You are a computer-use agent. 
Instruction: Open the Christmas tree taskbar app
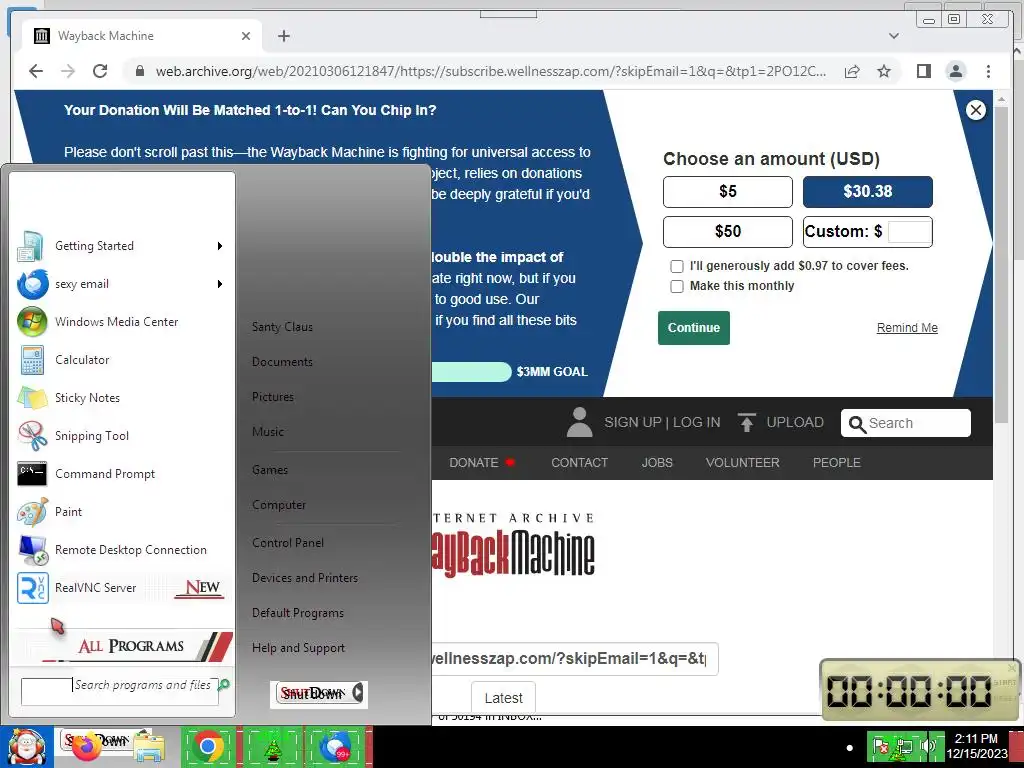tap(272, 747)
